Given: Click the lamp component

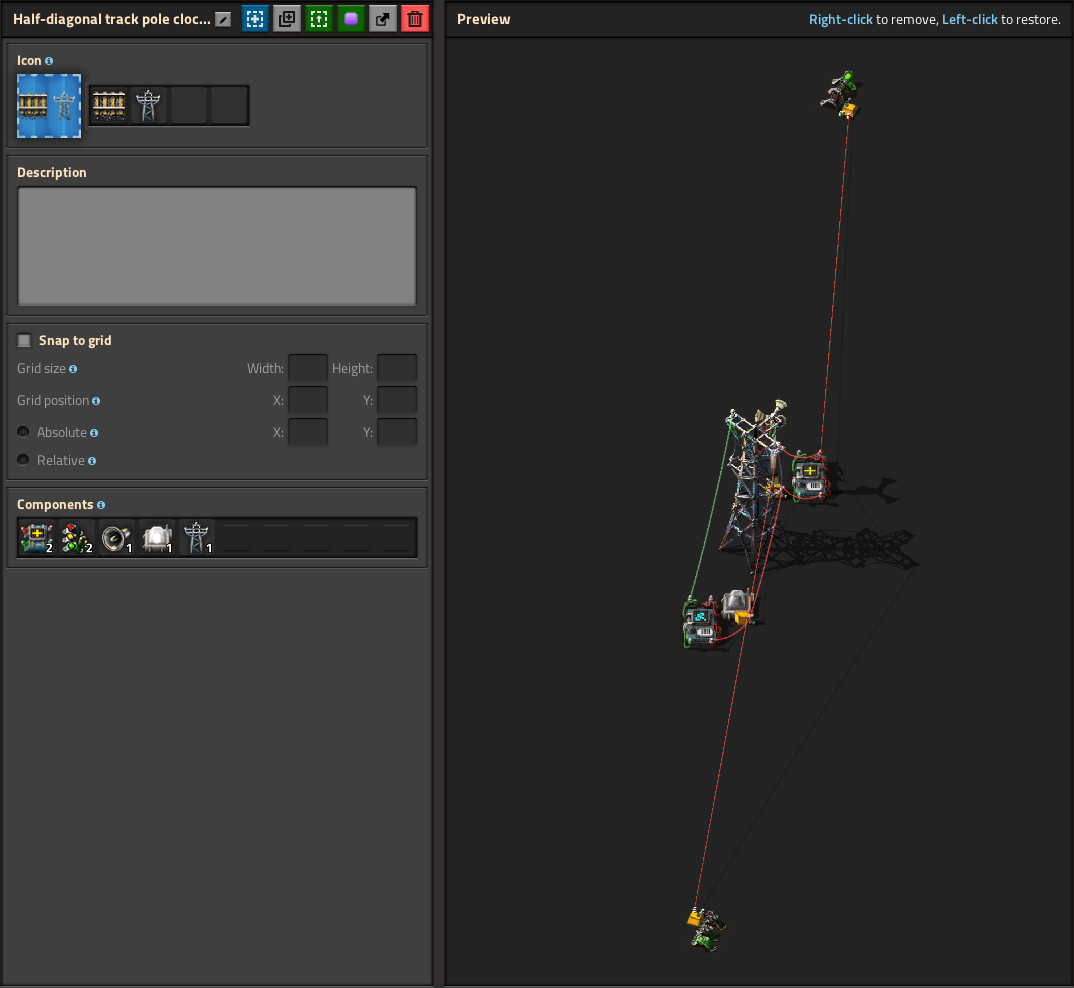Looking at the screenshot, I should coord(157,538).
